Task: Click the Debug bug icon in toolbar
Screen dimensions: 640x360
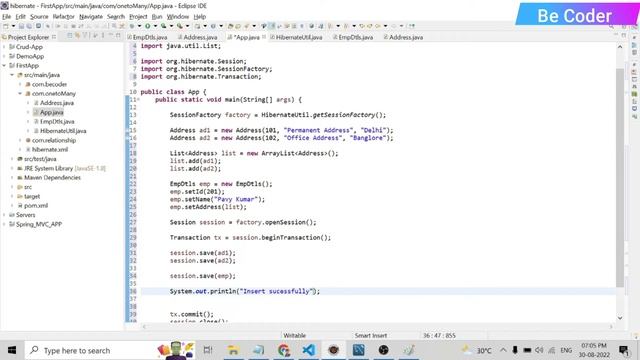Action: (x=132, y=26)
